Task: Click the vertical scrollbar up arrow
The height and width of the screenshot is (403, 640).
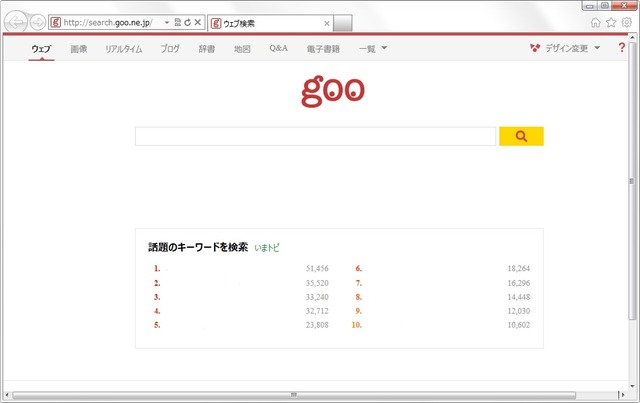Action: coord(632,38)
